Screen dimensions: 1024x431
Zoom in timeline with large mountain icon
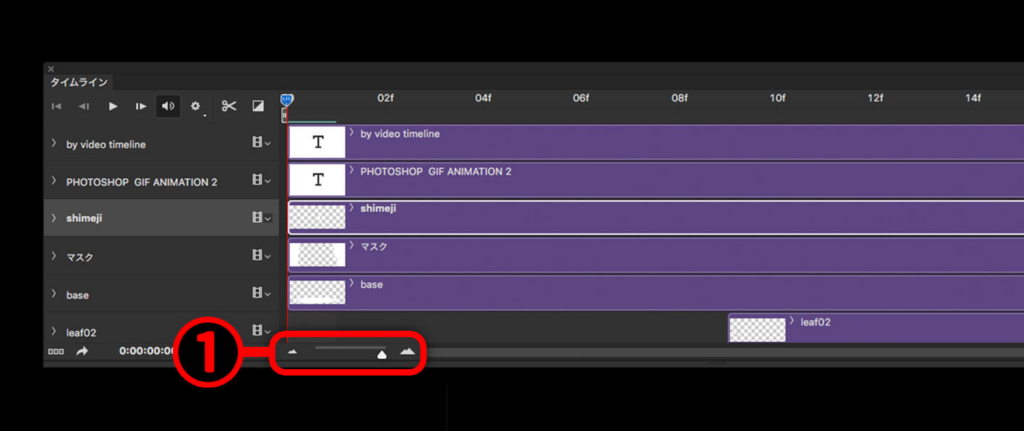408,351
